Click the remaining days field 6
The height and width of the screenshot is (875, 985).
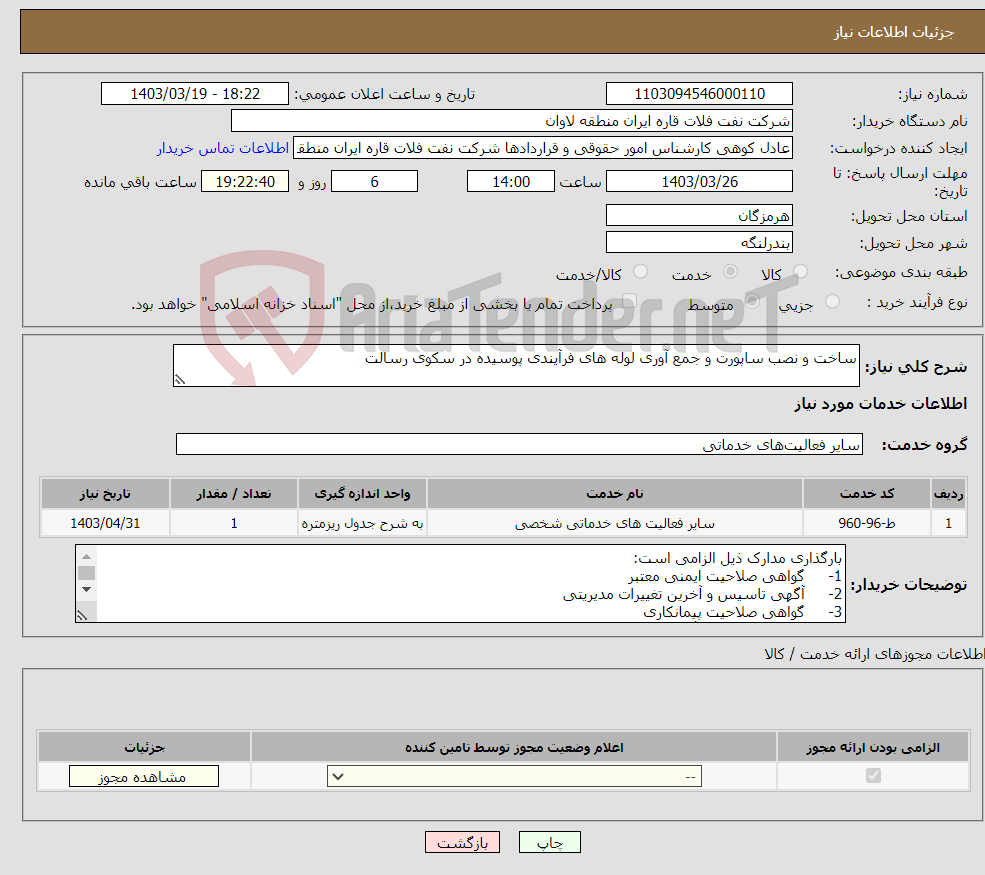click(x=374, y=182)
